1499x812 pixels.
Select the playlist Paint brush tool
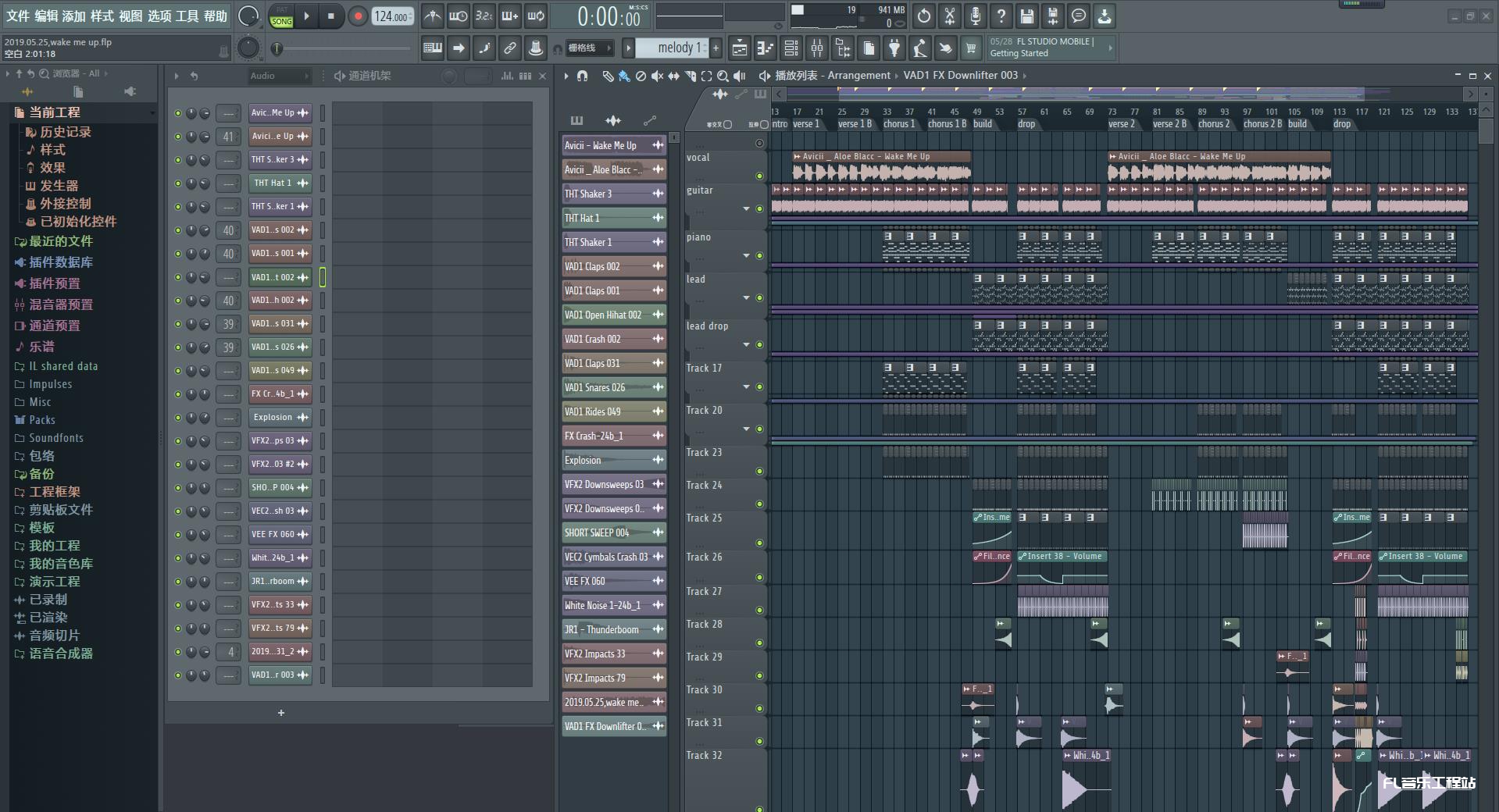624,76
